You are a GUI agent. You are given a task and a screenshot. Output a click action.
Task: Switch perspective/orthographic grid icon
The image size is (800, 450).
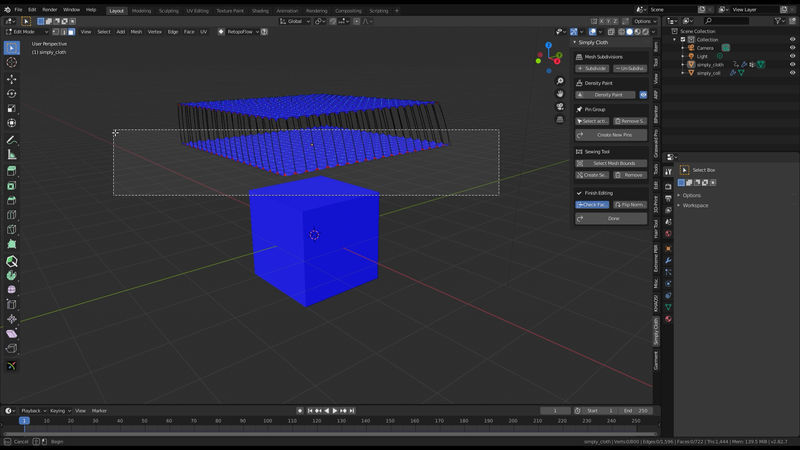click(560, 119)
